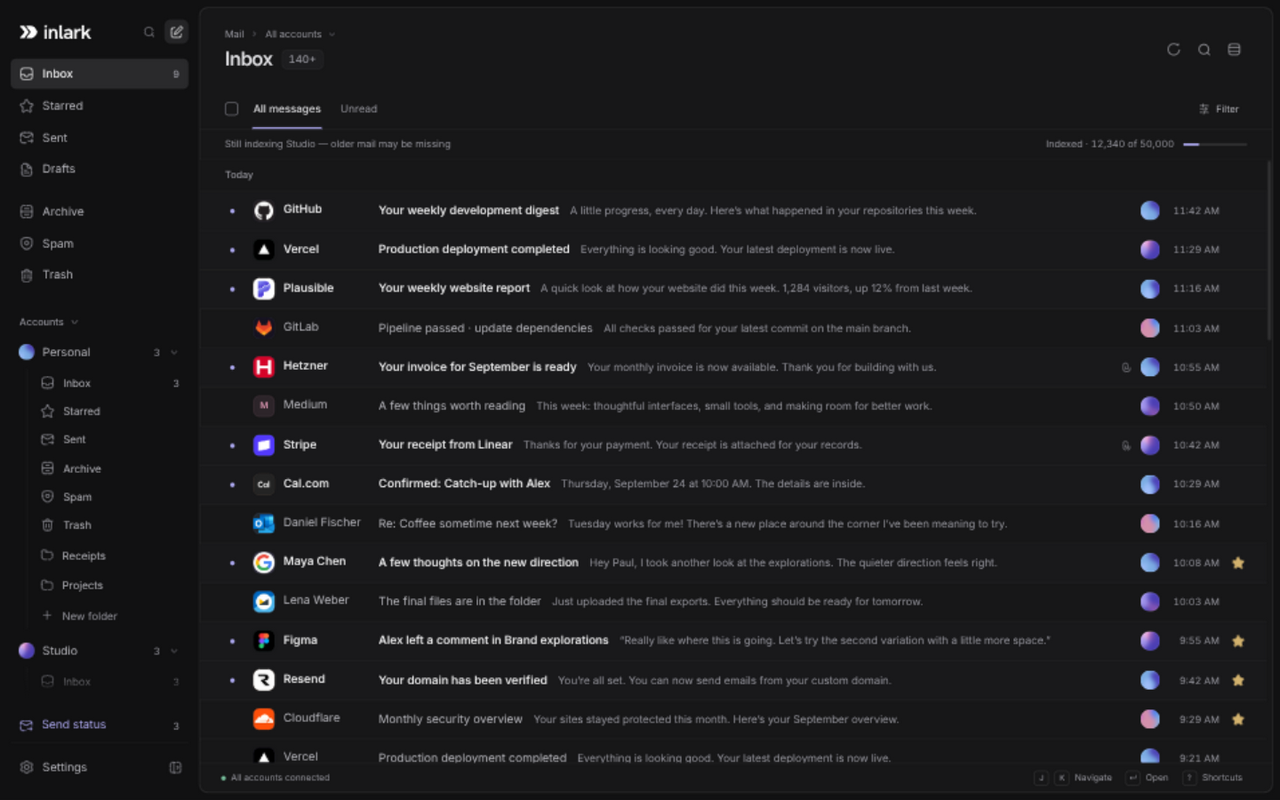This screenshot has height=800, width=1280.
Task: Click the Mail breadcrumb link
Action: pos(234,34)
